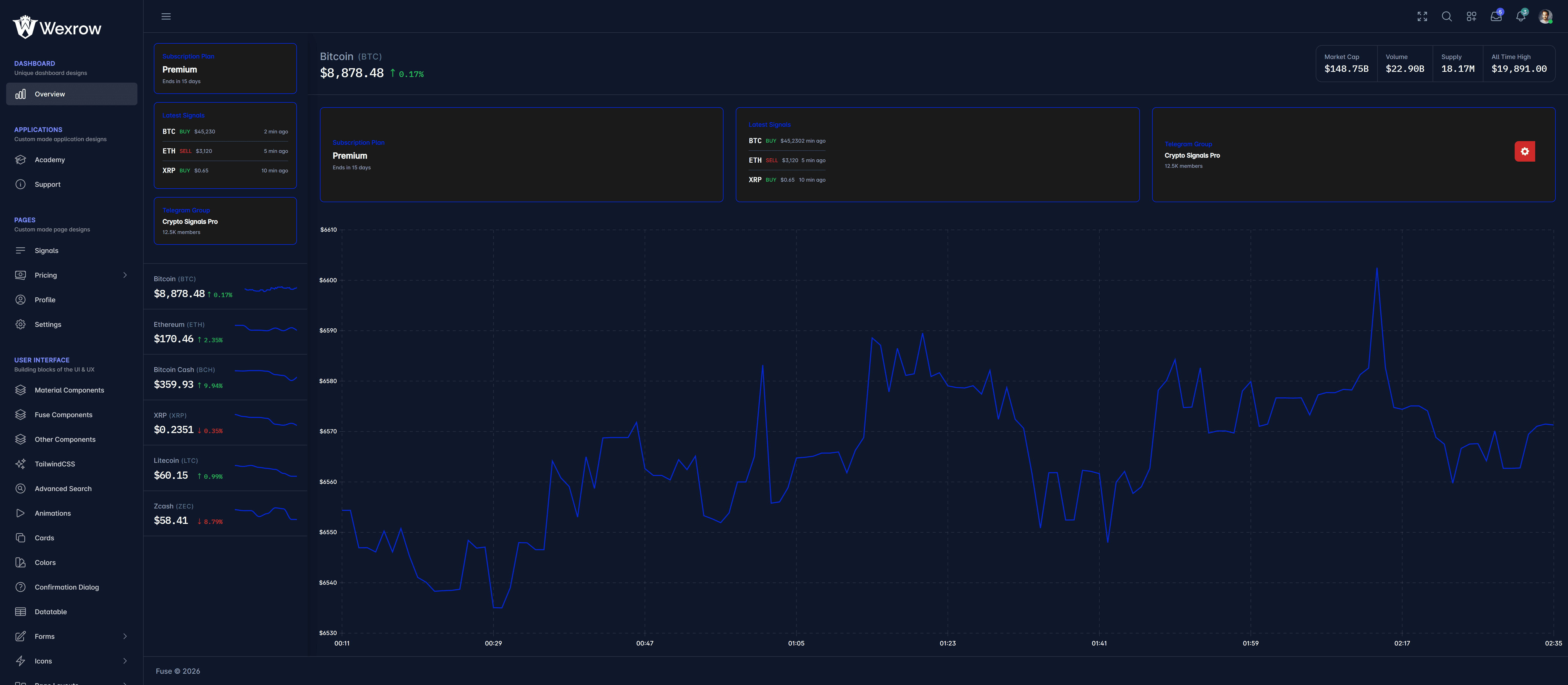This screenshot has height=685, width=1568.
Task: Open the shortcuts grid icon
Action: click(1471, 16)
